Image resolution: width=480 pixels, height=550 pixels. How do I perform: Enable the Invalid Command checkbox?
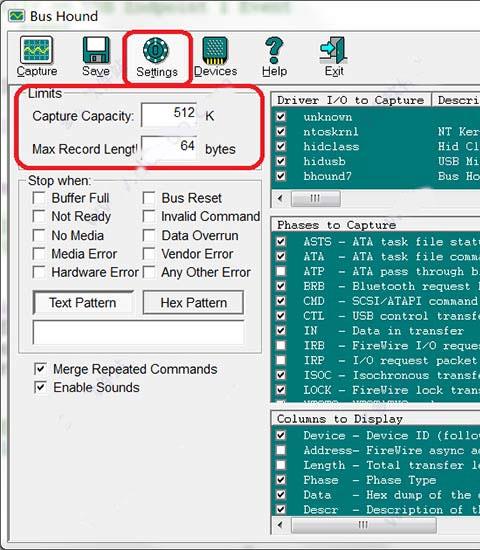pyautogui.click(x=149, y=216)
